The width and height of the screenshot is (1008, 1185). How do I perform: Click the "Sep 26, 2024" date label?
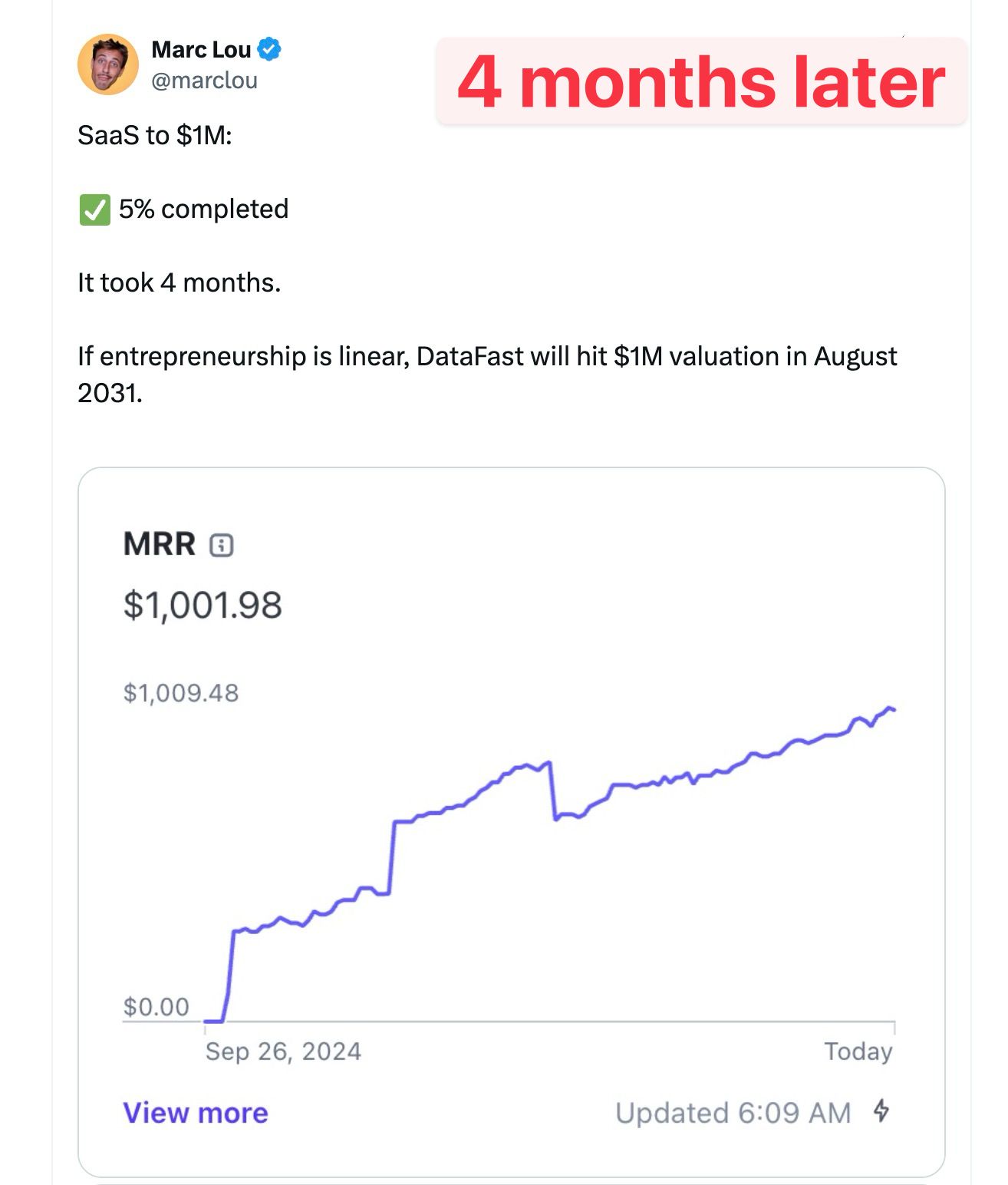coord(283,1051)
